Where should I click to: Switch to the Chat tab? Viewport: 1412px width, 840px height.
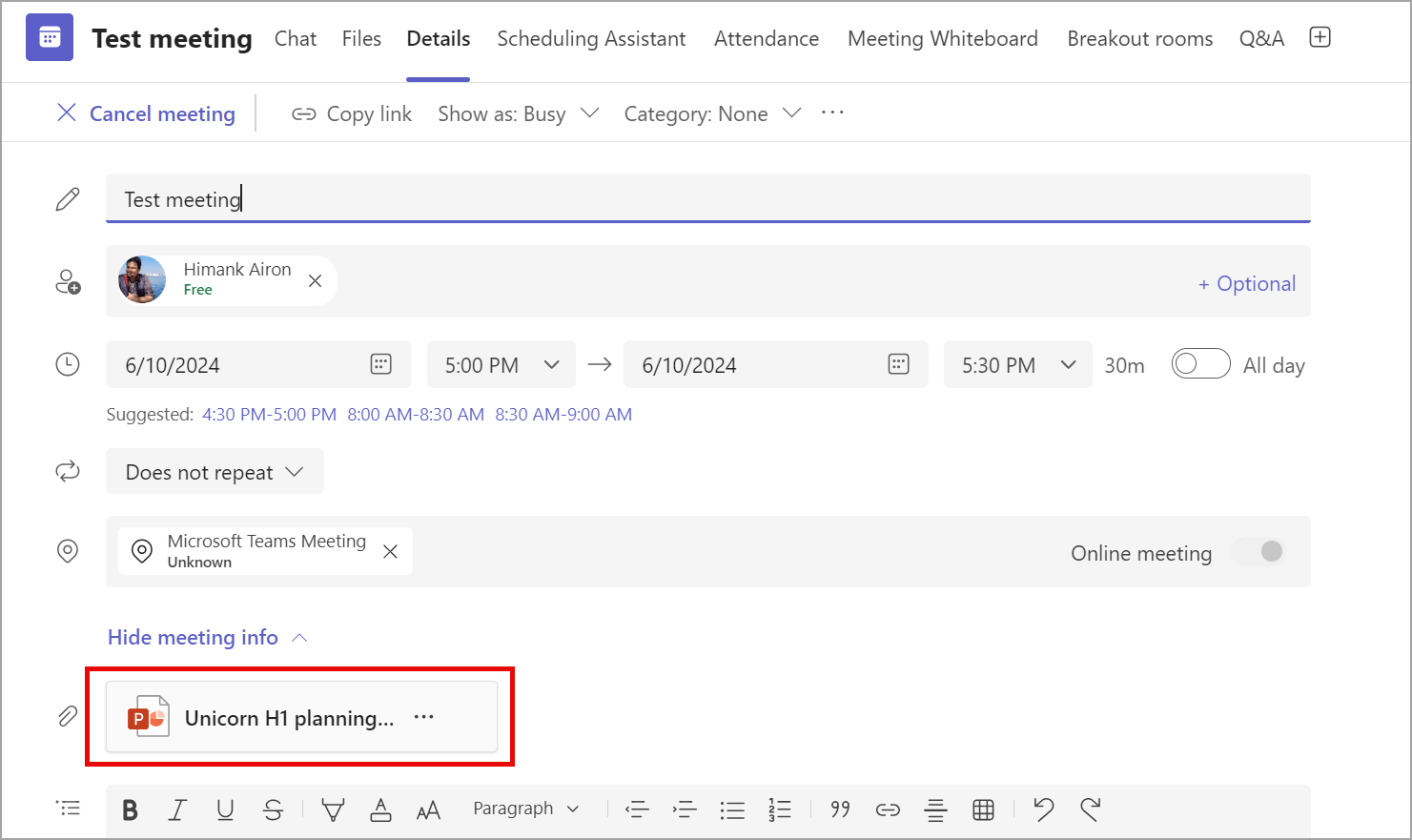pos(296,38)
